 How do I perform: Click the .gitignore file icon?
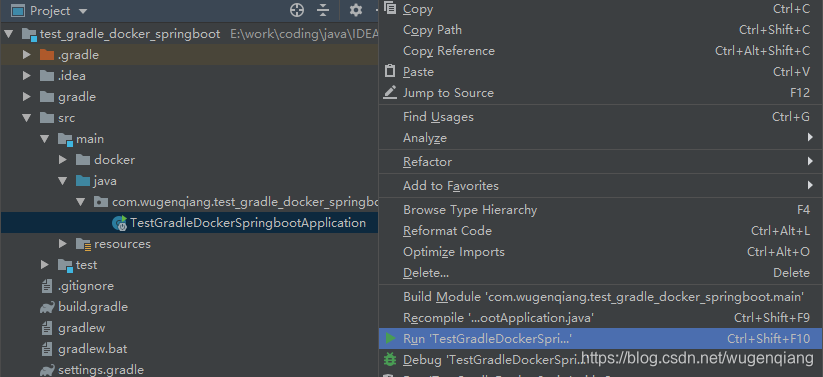pos(48,286)
